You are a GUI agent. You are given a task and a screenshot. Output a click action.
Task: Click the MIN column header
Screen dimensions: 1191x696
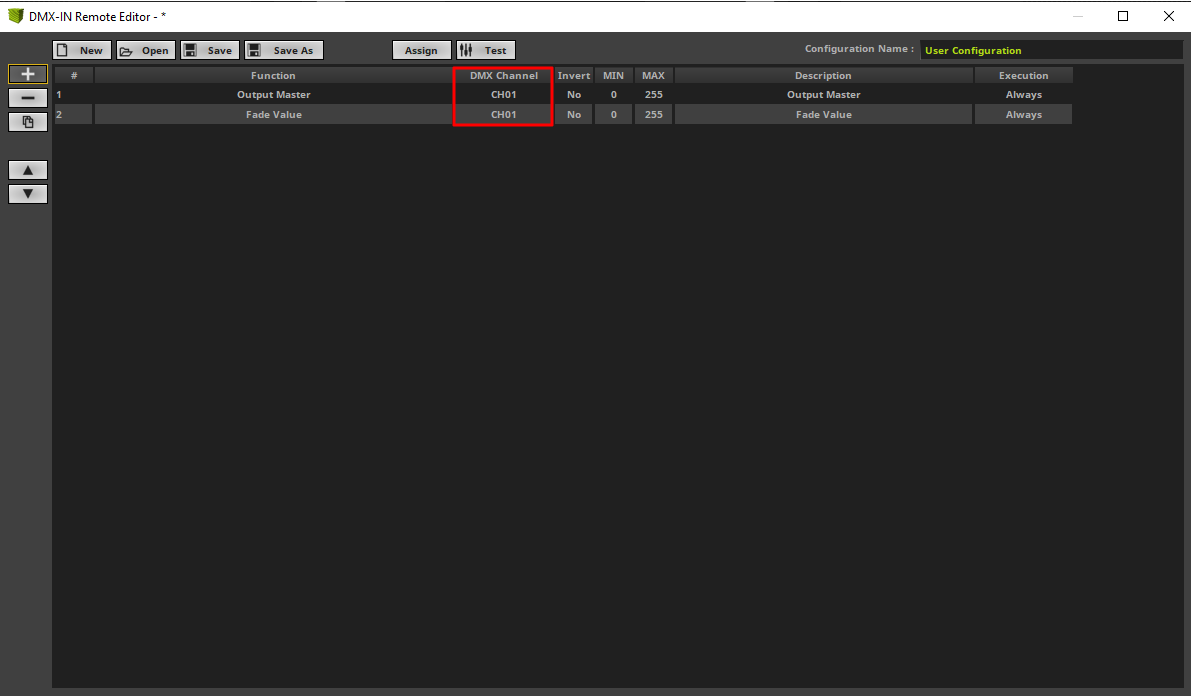(613, 75)
